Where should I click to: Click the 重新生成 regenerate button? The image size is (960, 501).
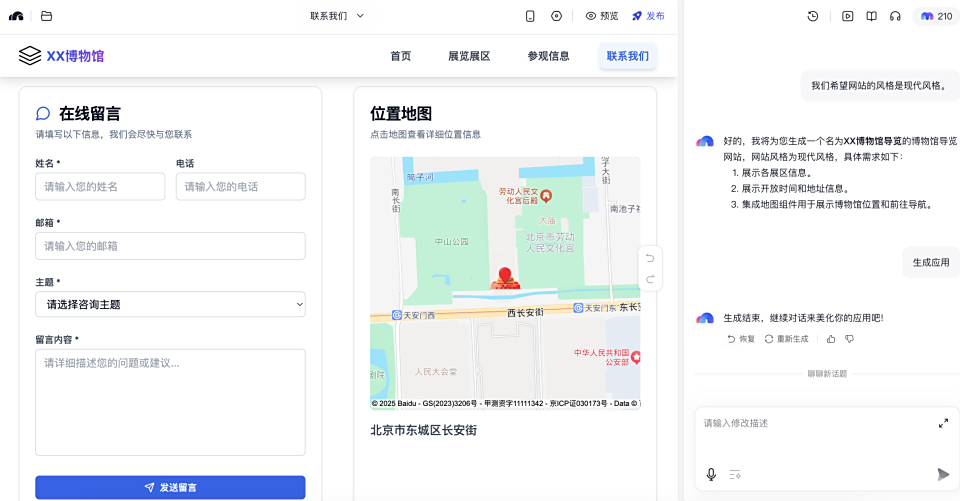(x=787, y=339)
